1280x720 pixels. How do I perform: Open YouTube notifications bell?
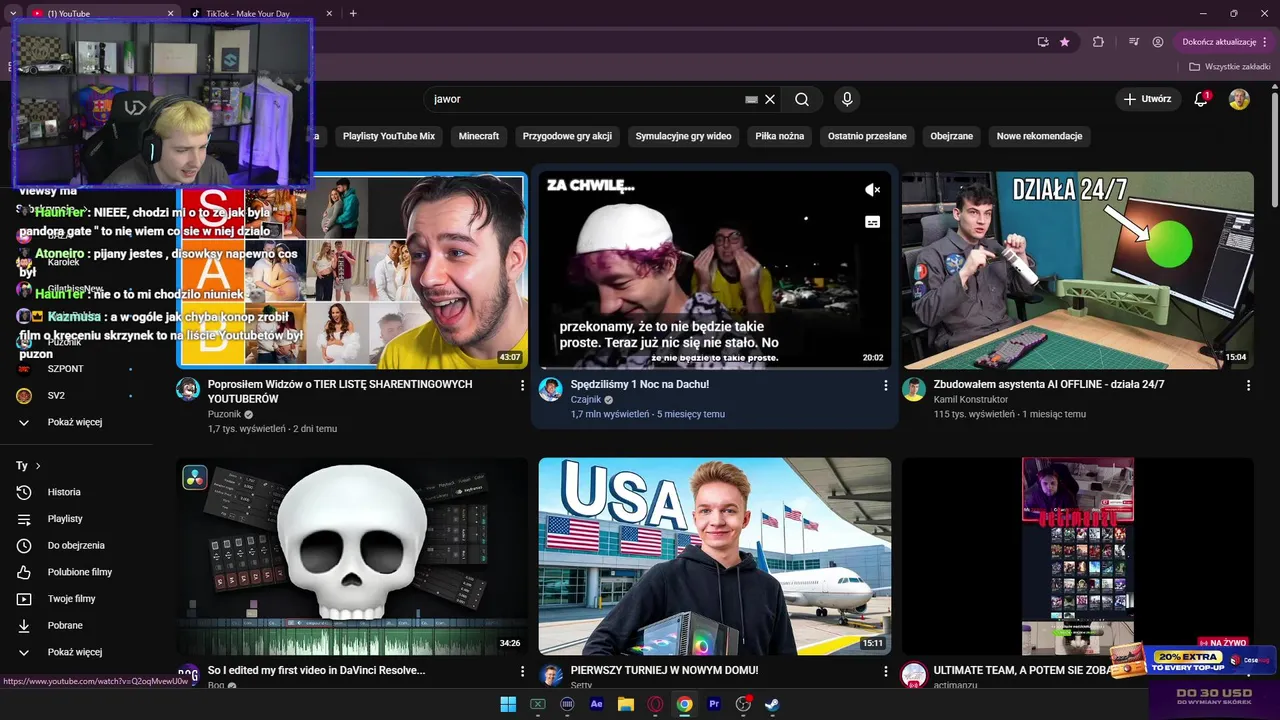coord(1202,99)
